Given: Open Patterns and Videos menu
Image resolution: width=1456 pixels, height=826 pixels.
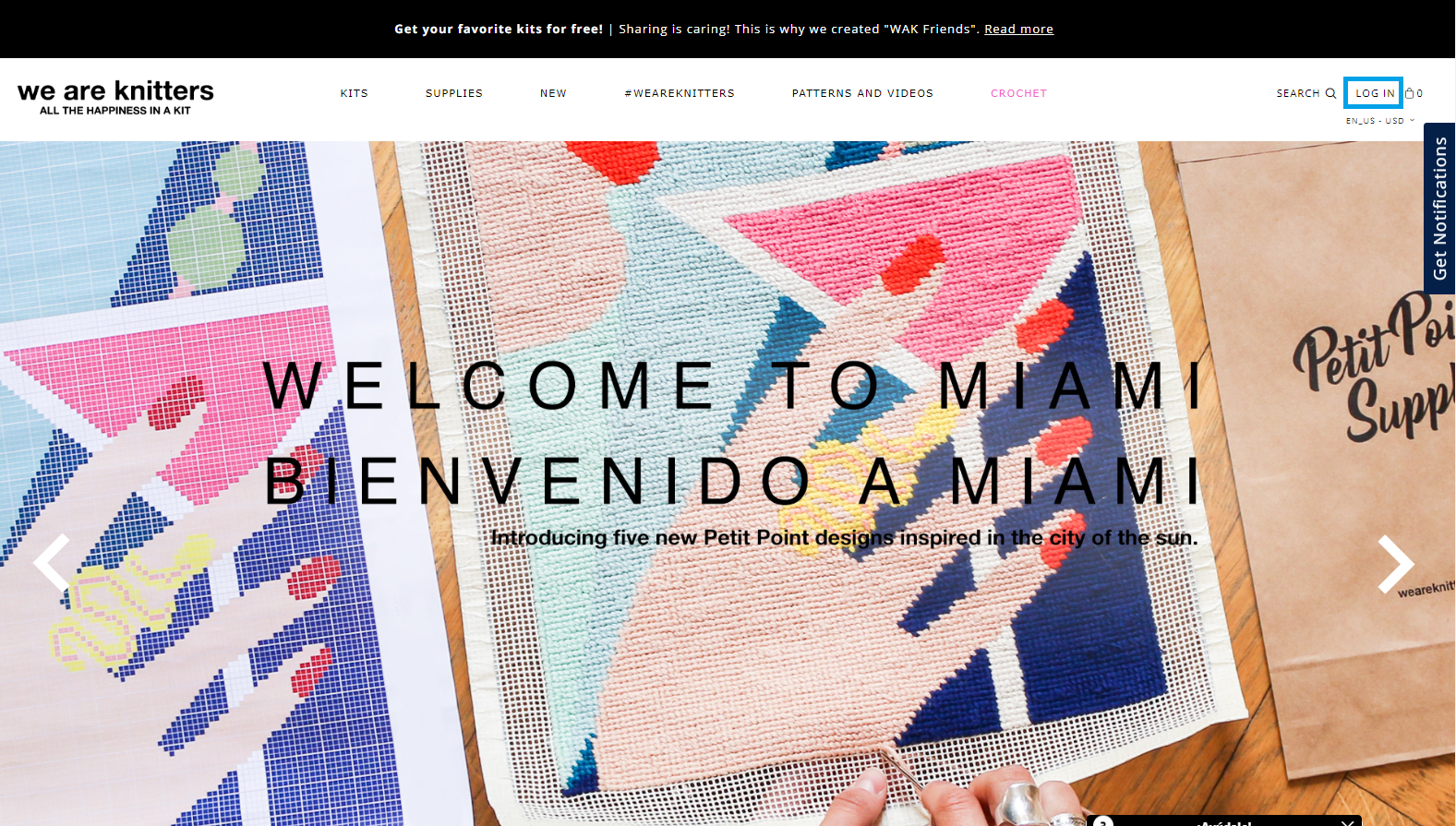Looking at the screenshot, I should pos(862,93).
